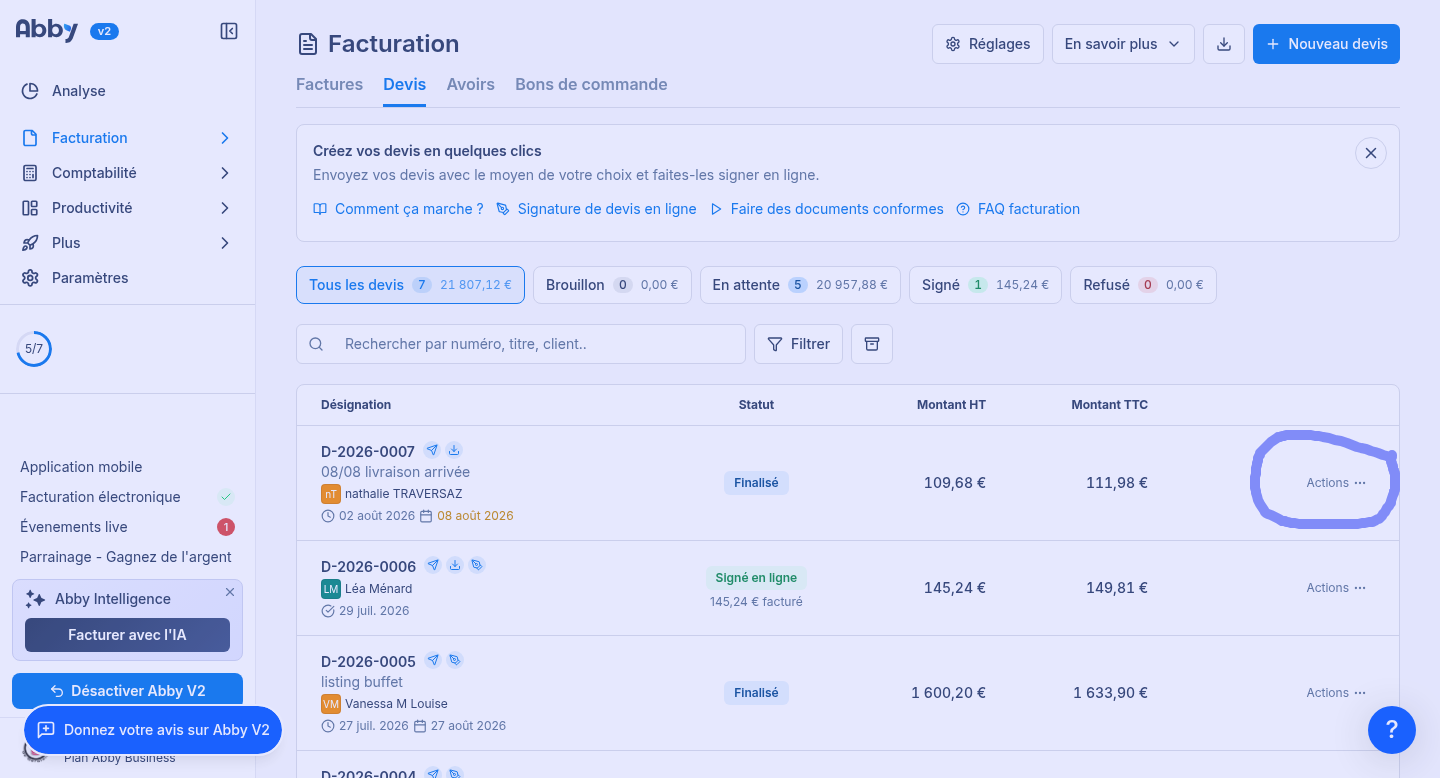1440x778 pixels.
Task: Filter by En attente status
Action: (800, 285)
